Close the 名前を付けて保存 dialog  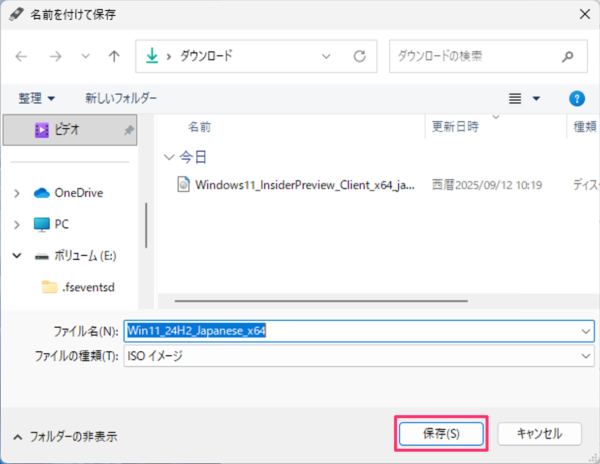point(585,15)
